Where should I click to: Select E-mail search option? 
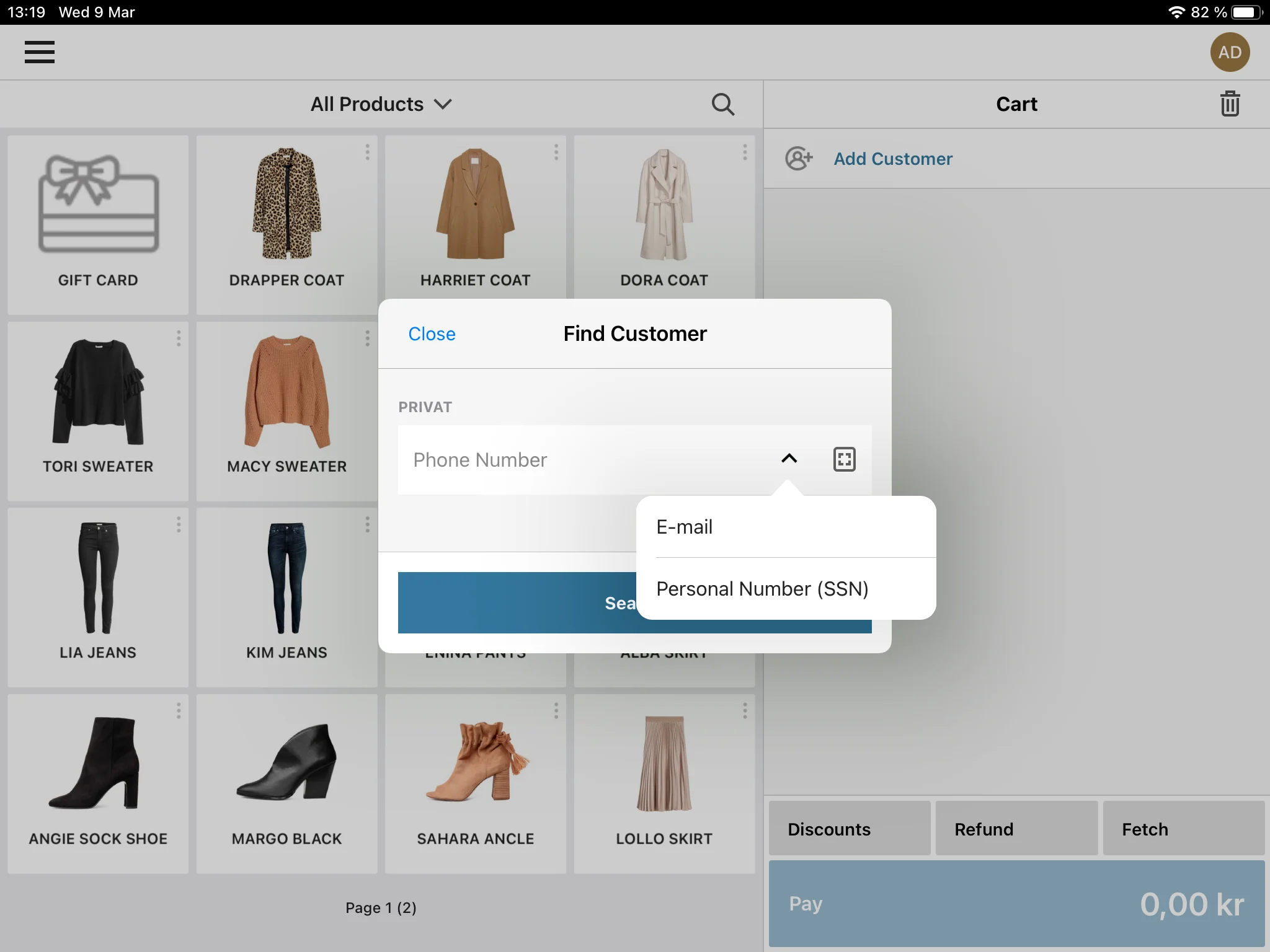[x=786, y=527]
